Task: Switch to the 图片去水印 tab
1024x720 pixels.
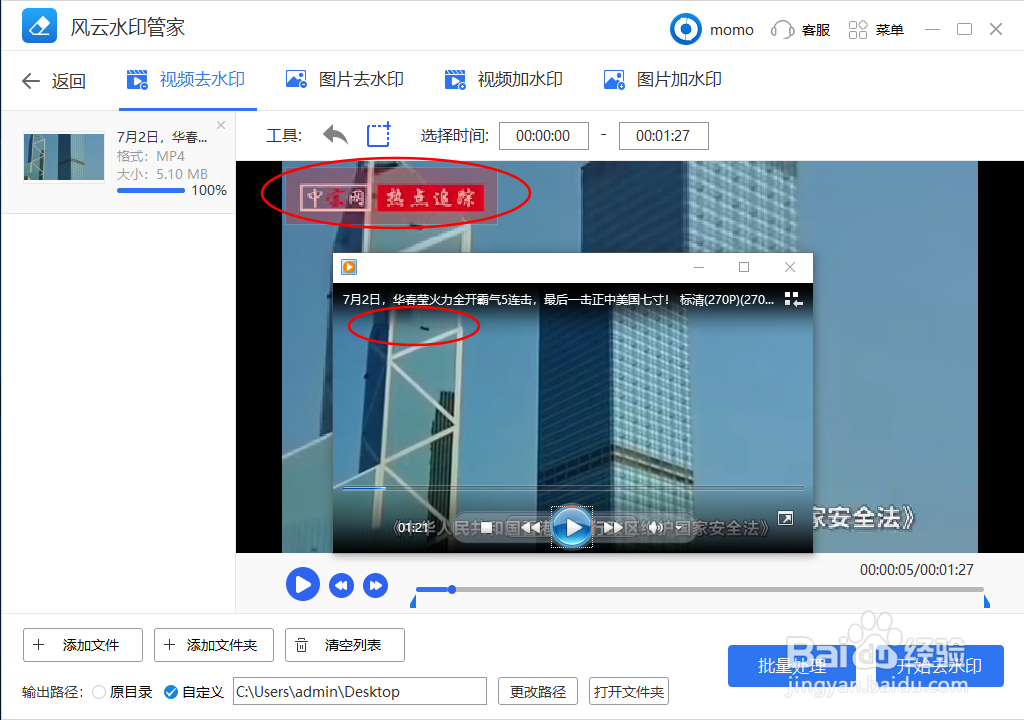Action: [x=344, y=78]
